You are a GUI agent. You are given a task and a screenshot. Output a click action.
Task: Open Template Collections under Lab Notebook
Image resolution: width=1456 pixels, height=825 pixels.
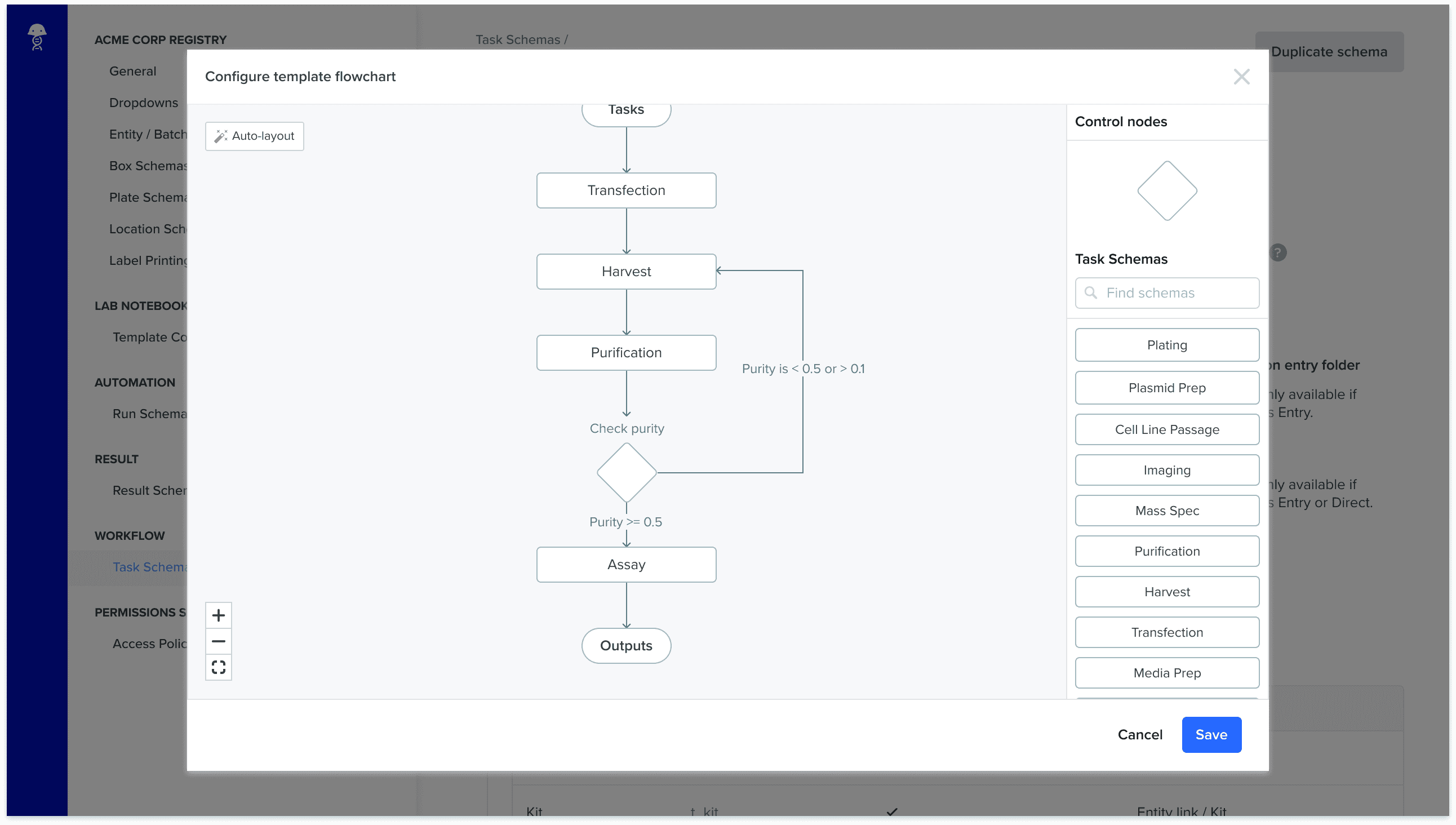click(x=149, y=337)
